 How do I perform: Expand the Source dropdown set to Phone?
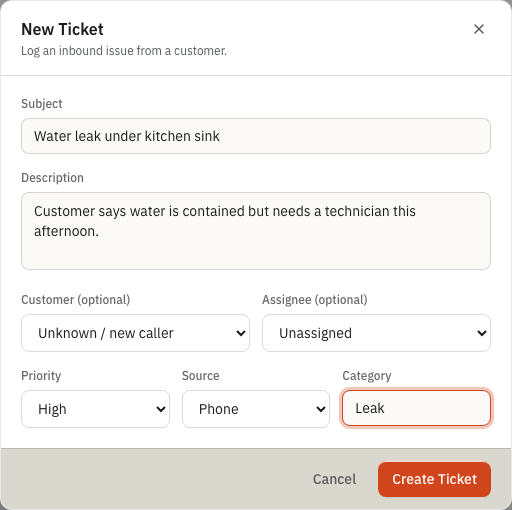tap(256, 409)
